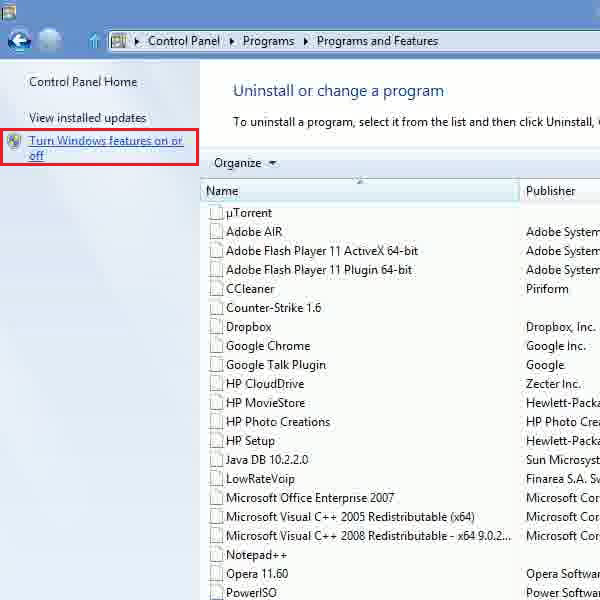Click the Piriform publisher cell
This screenshot has height=600, width=600.
point(547,289)
